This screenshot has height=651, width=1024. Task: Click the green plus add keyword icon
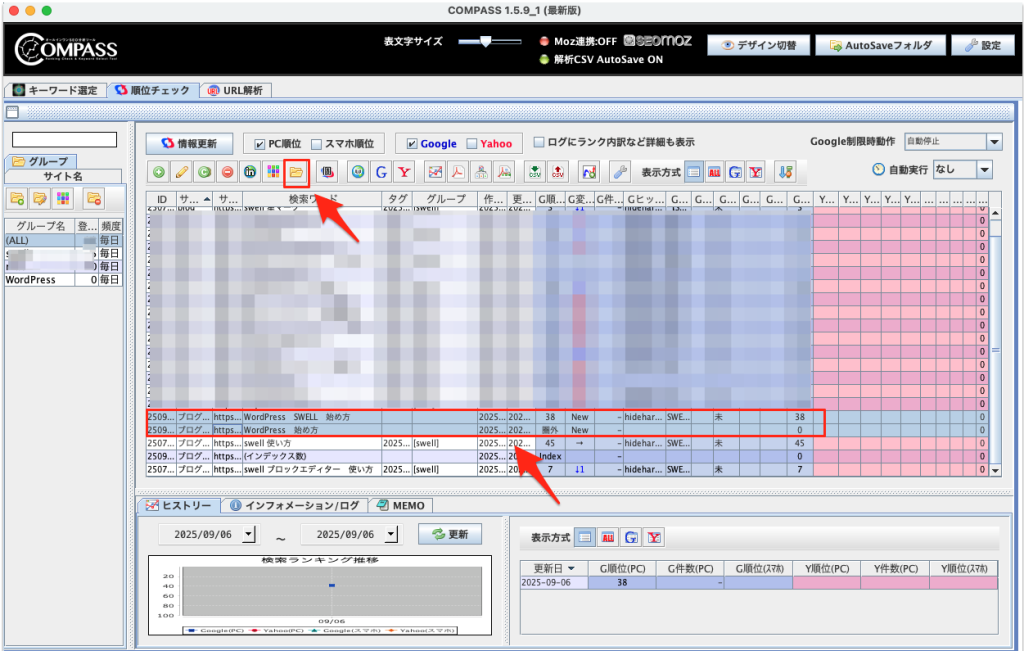(x=160, y=172)
